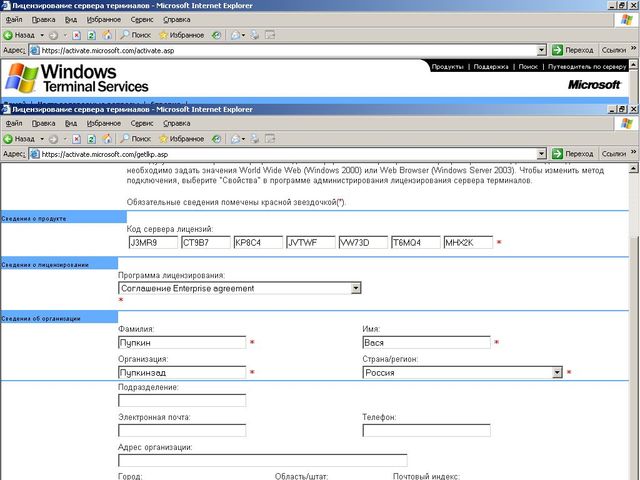640x480 pixels.
Task: Click Edit icon in front window toolbar
Action: point(270,139)
